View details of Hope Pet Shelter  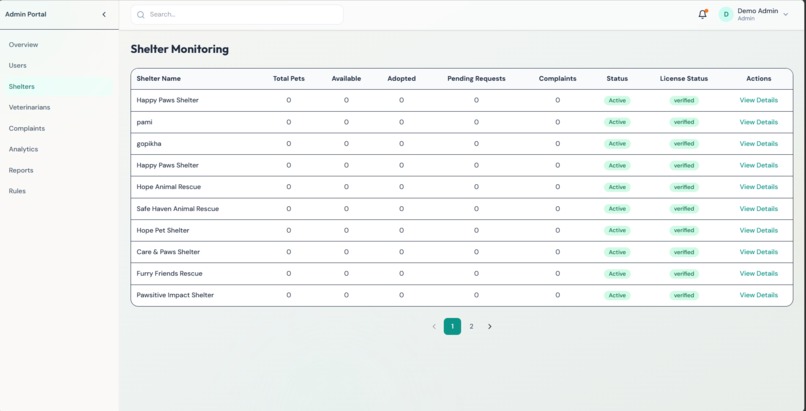(758, 230)
